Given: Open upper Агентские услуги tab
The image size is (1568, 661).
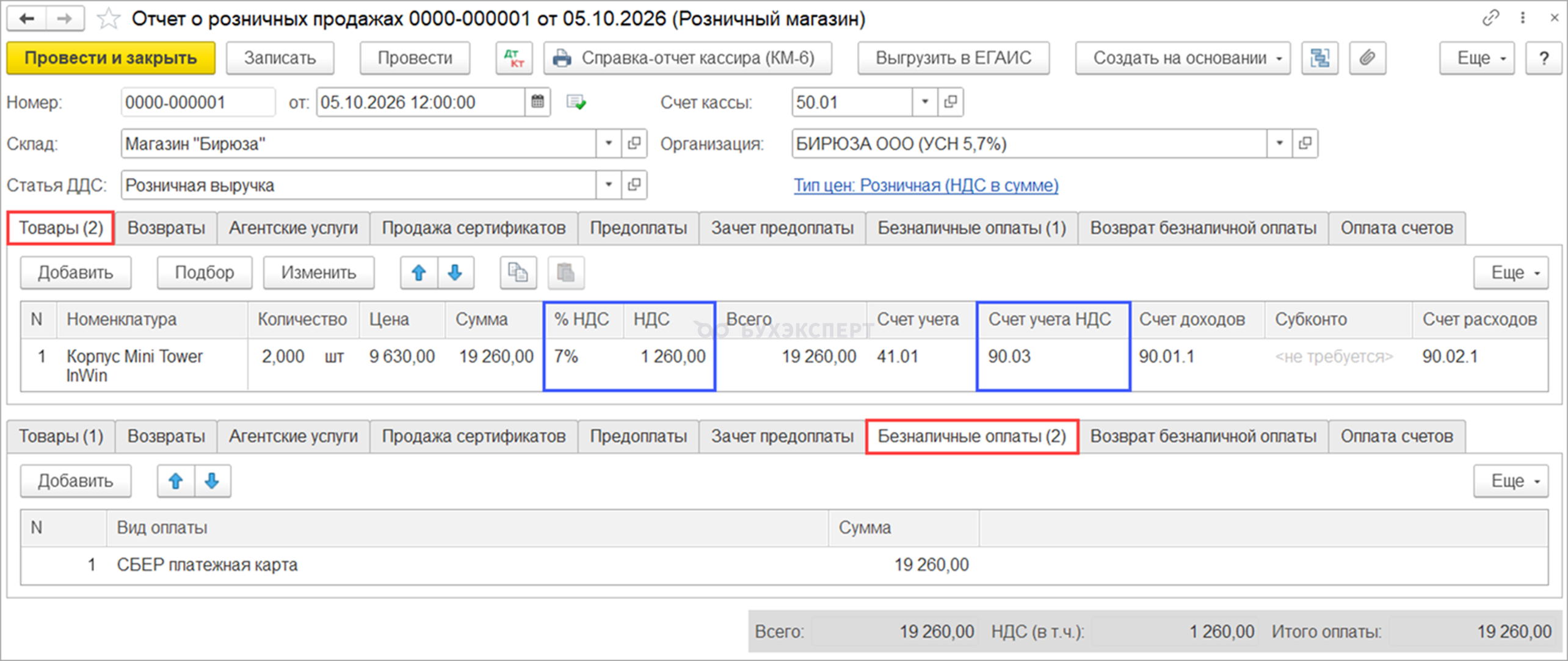Looking at the screenshot, I should [293, 228].
